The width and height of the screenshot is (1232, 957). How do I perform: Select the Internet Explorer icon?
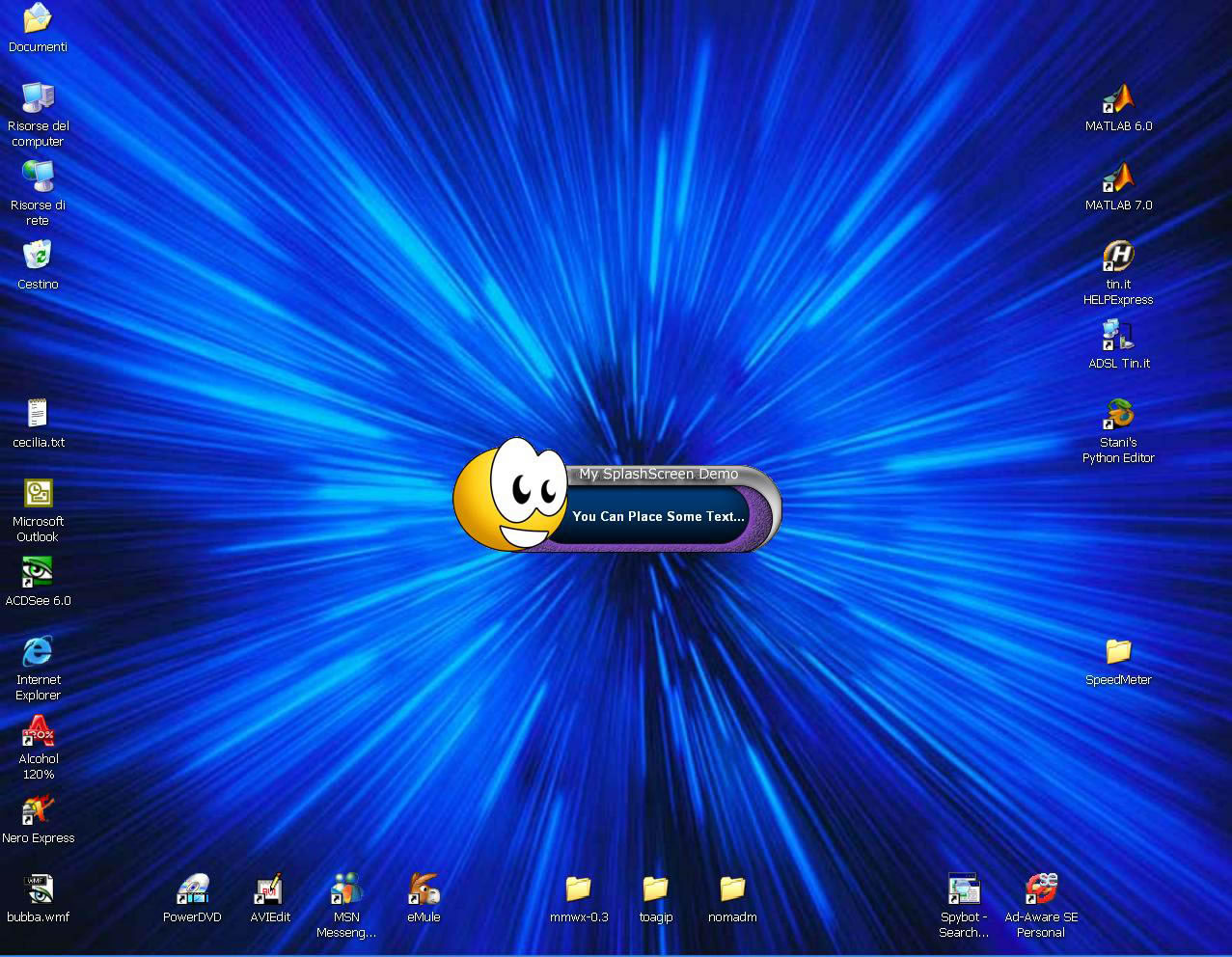38,653
